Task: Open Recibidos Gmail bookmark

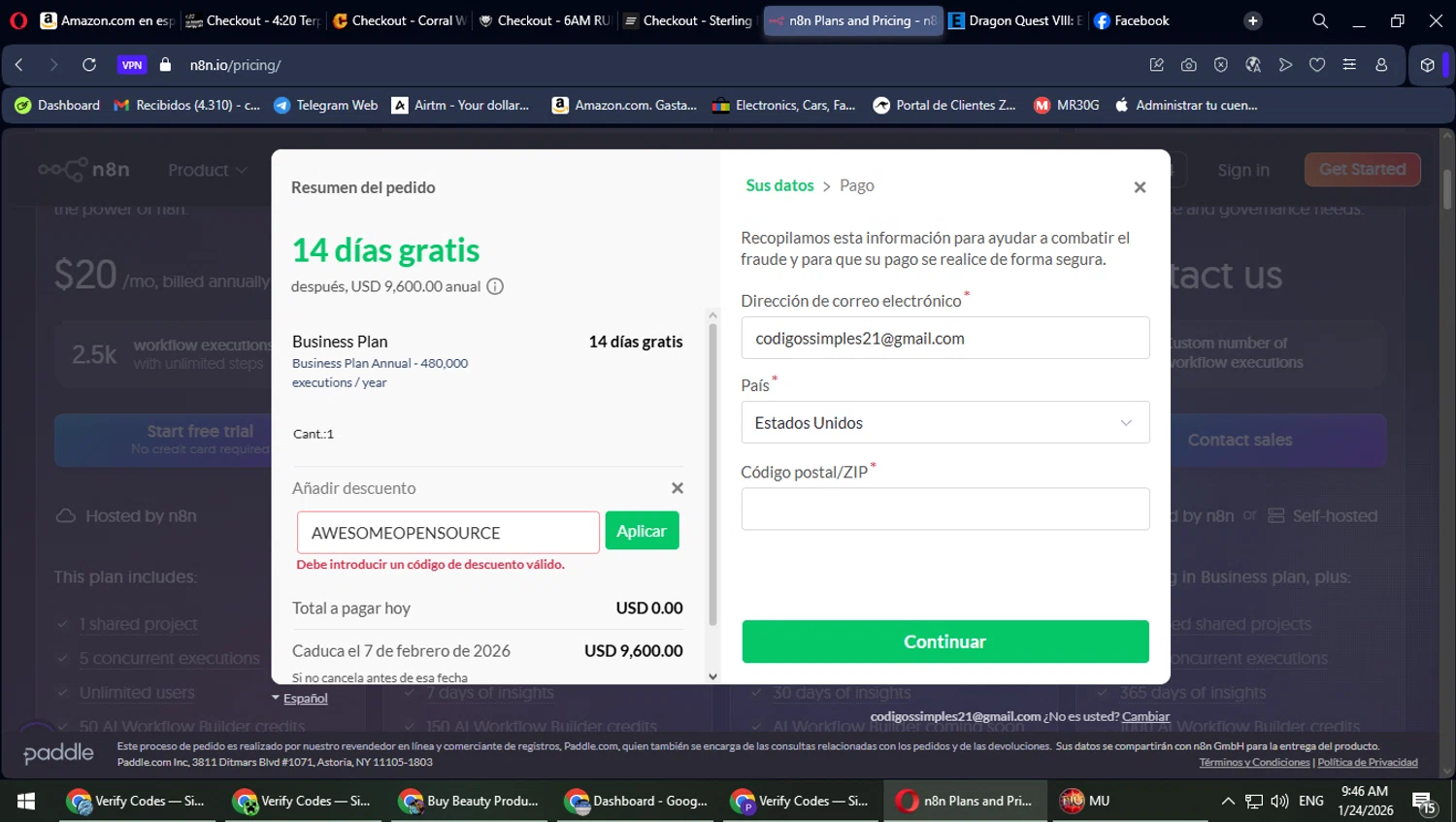Action: [x=186, y=105]
